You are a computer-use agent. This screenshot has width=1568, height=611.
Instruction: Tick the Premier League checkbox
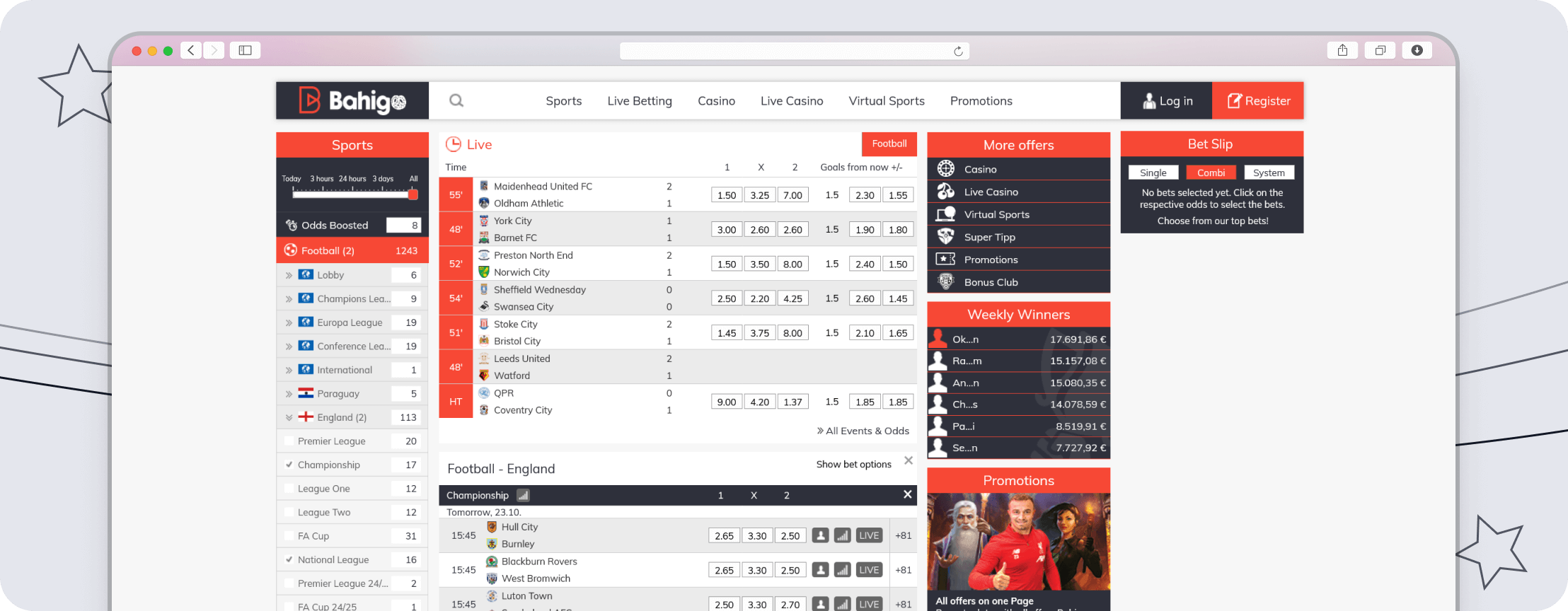[x=289, y=441]
